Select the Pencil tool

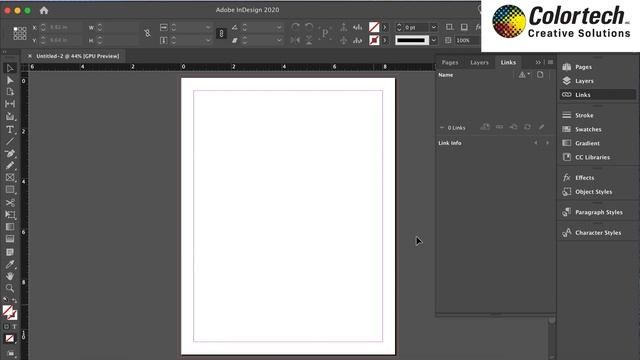point(10,166)
